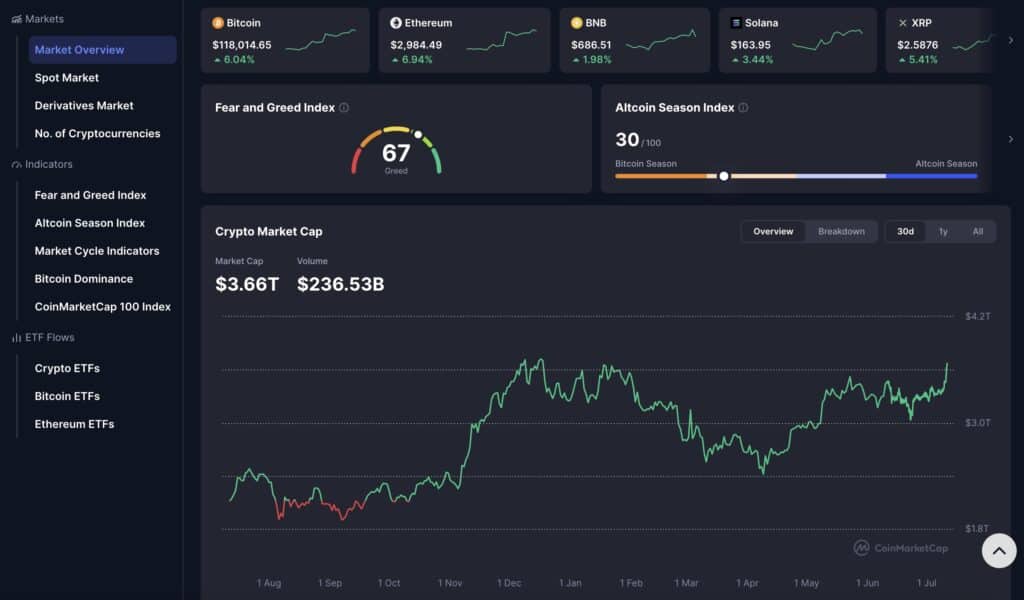Click the Solana price $163.95
The height and width of the screenshot is (600, 1024).
pos(750,45)
